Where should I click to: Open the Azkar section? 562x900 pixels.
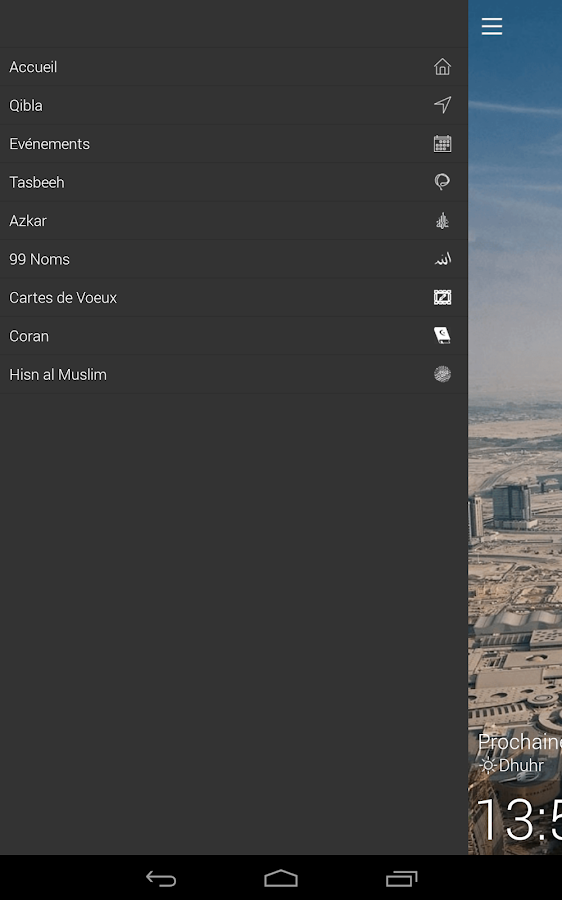coord(234,221)
